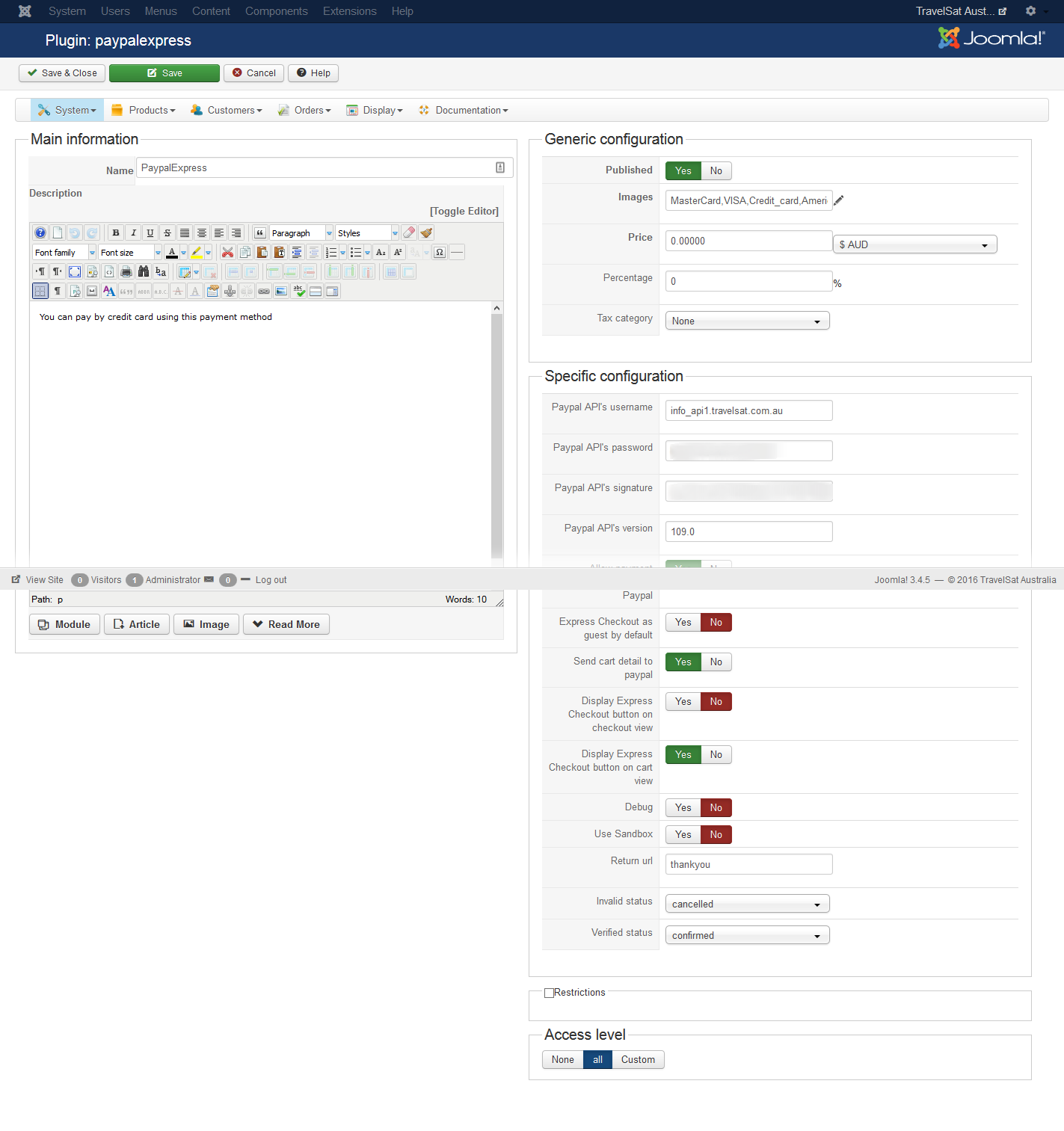
Task: Click the pencil icon beside Images field
Action: coord(839,200)
